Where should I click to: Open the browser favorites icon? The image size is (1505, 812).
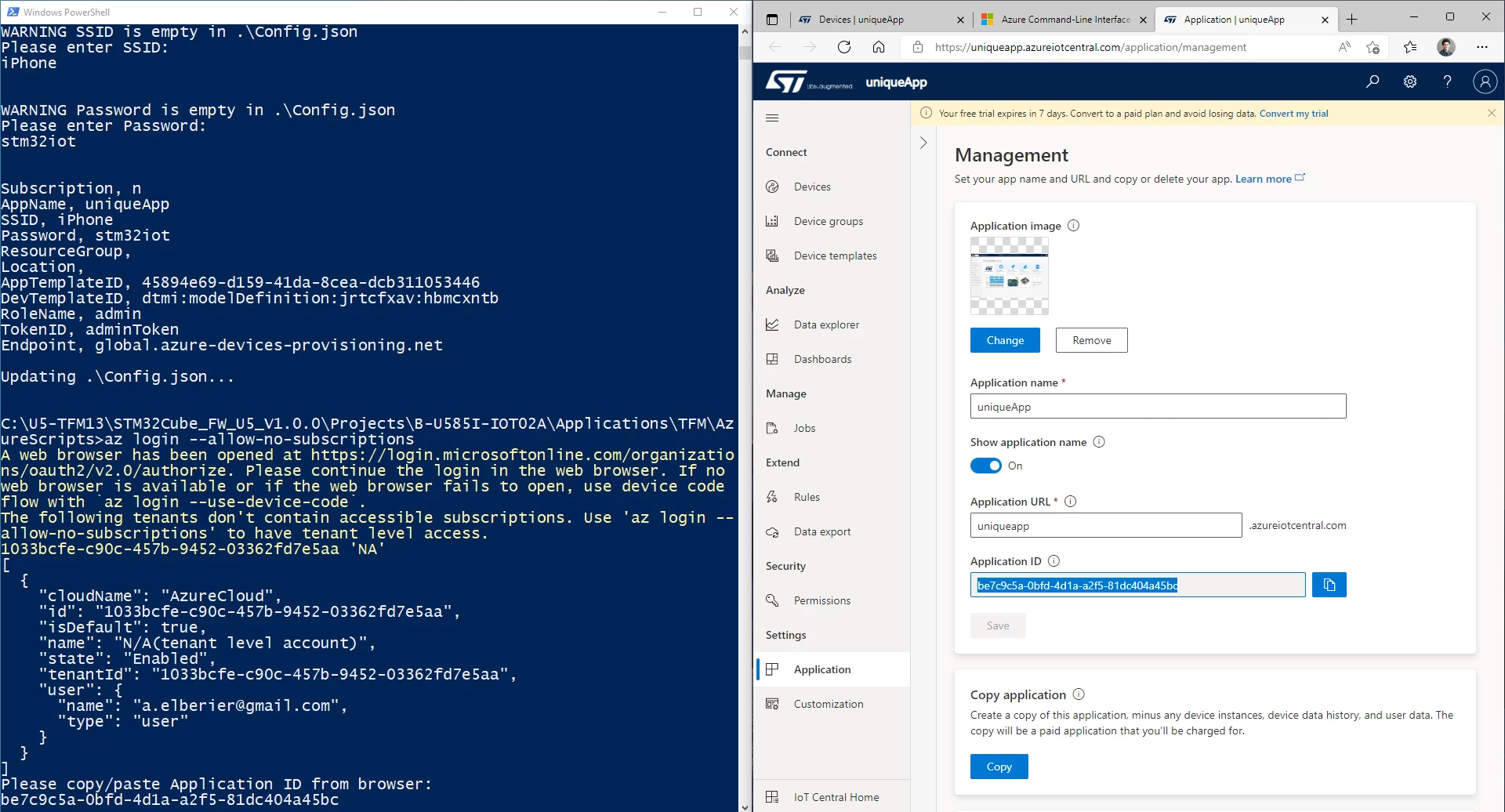(x=1410, y=47)
